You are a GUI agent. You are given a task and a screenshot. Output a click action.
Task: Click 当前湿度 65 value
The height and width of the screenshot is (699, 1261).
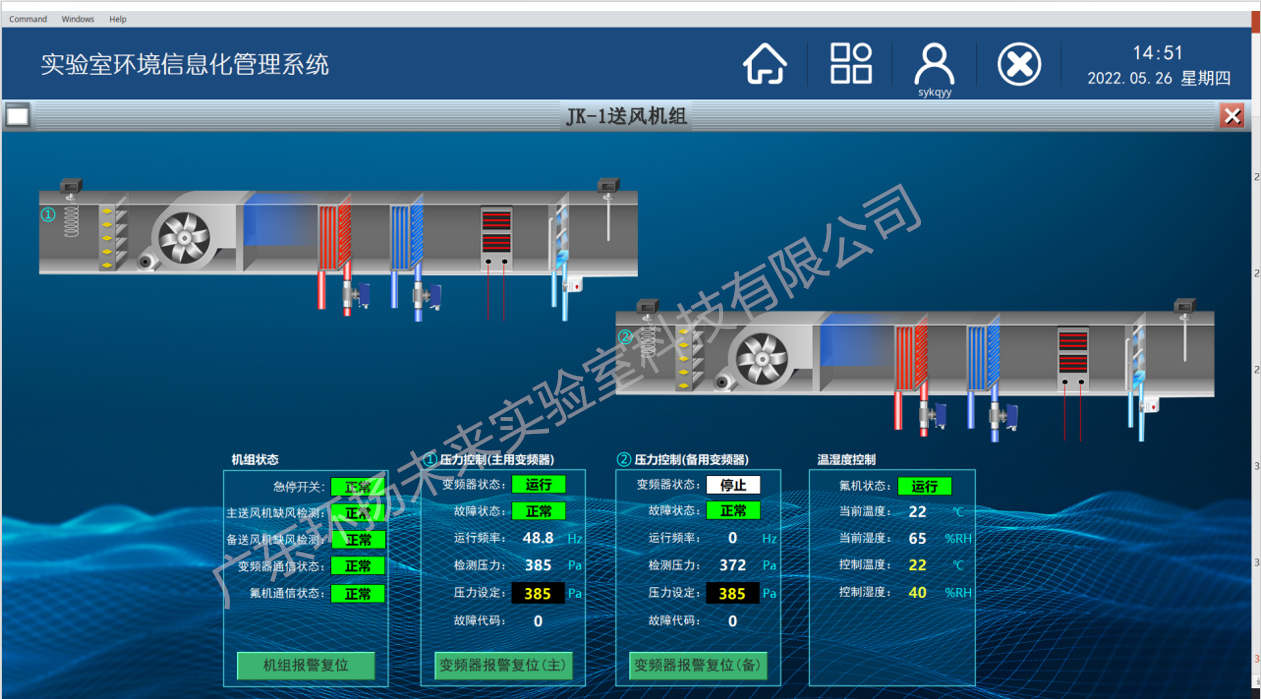[918, 538]
